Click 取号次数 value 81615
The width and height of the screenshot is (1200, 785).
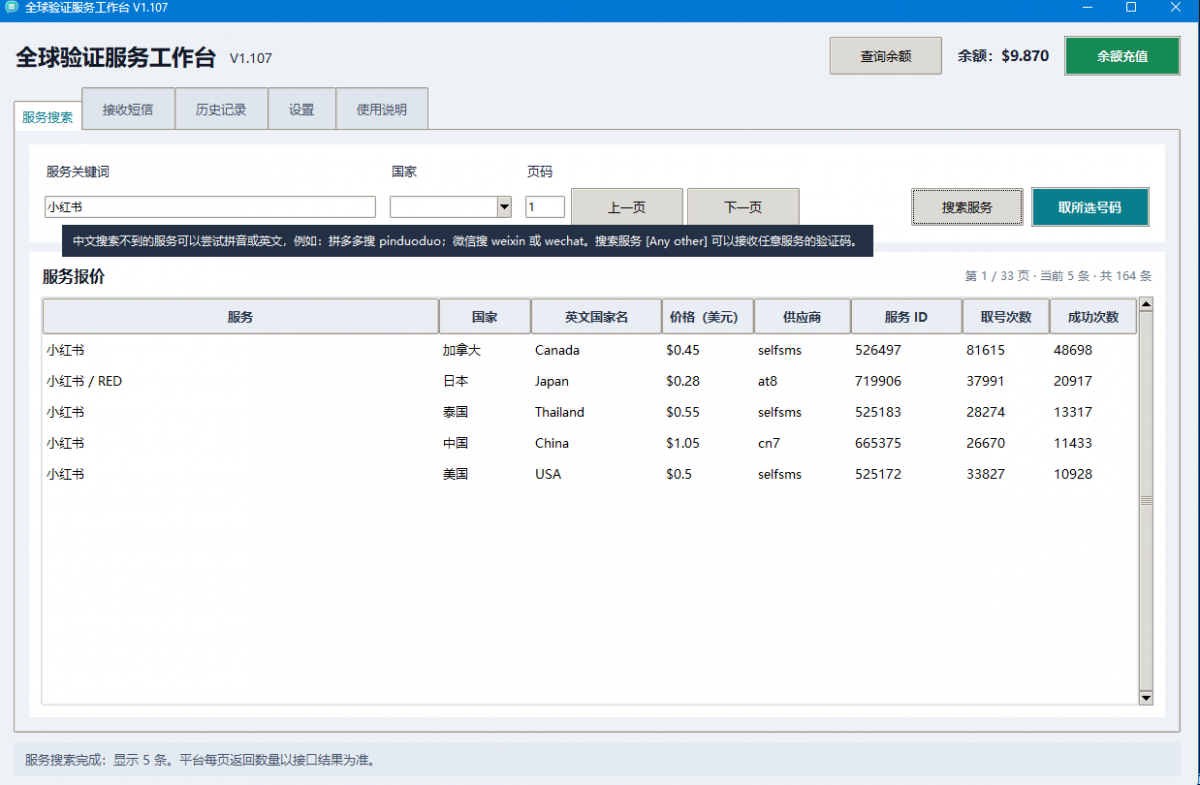986,350
